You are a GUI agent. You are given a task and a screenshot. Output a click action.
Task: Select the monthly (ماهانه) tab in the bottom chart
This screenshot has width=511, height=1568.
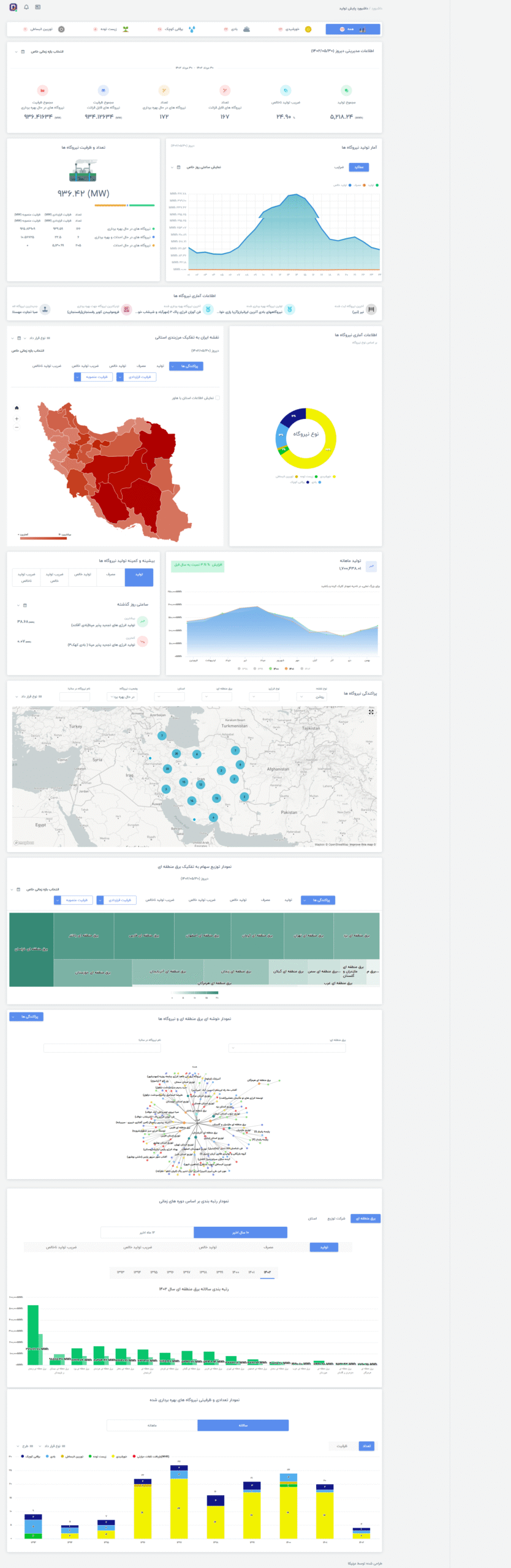pyautogui.click(x=152, y=1425)
